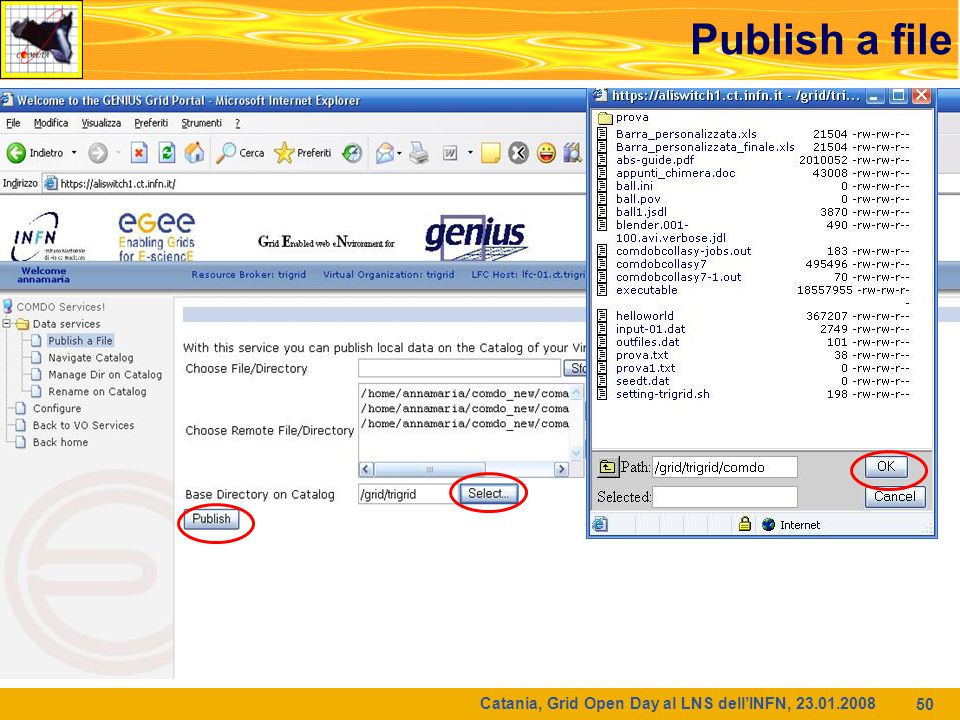
Task: Open the ? help menu
Action: (x=238, y=123)
